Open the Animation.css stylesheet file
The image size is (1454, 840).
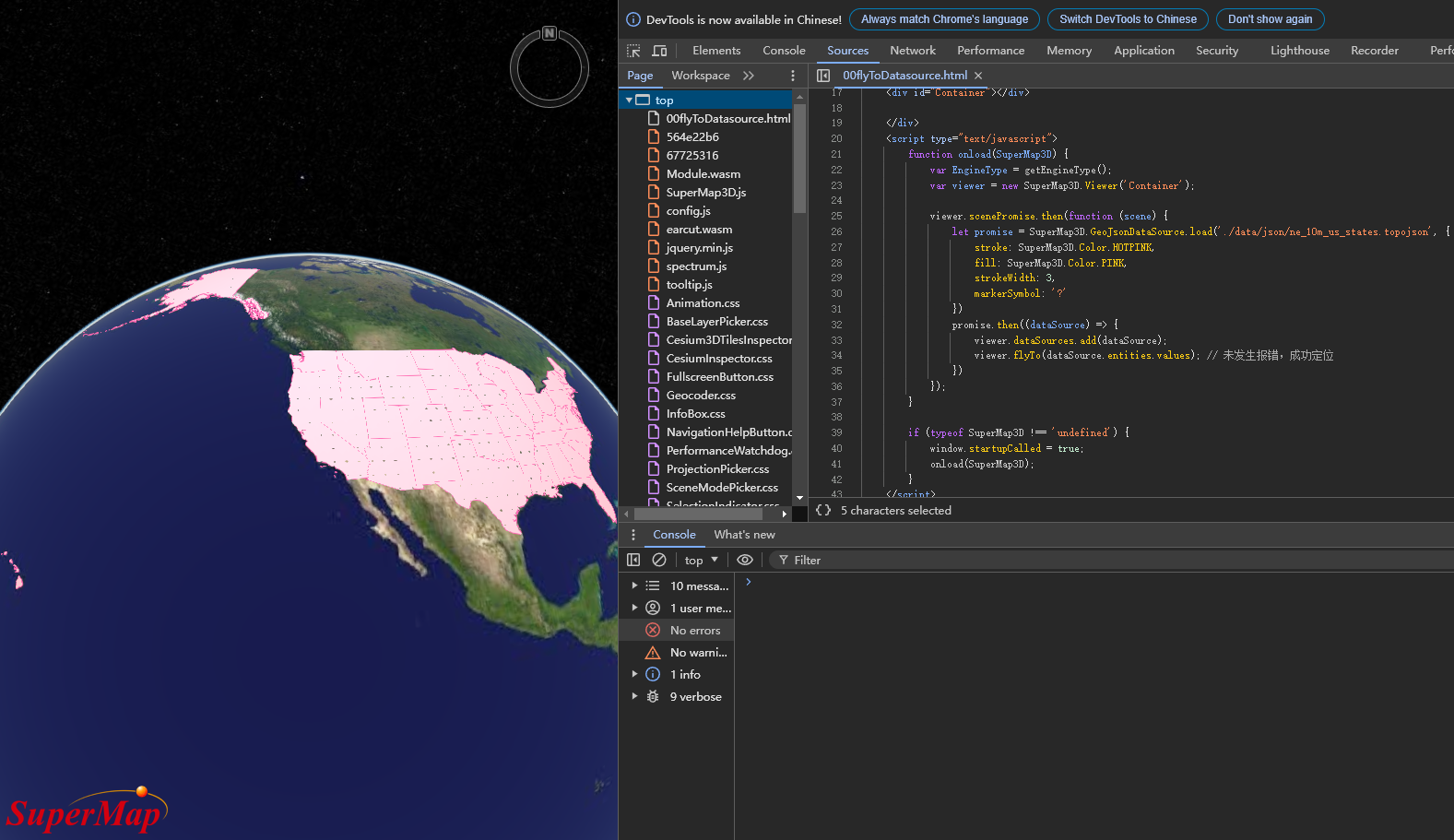(703, 303)
